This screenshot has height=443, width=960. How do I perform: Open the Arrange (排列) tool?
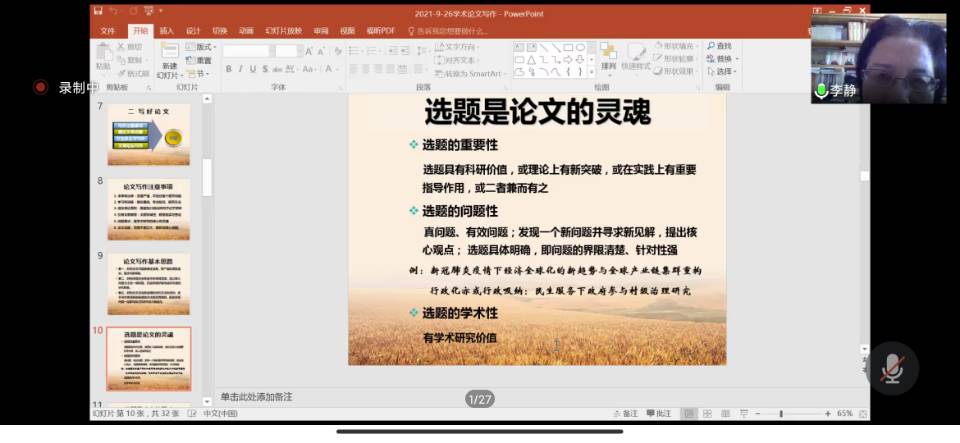coord(608,58)
